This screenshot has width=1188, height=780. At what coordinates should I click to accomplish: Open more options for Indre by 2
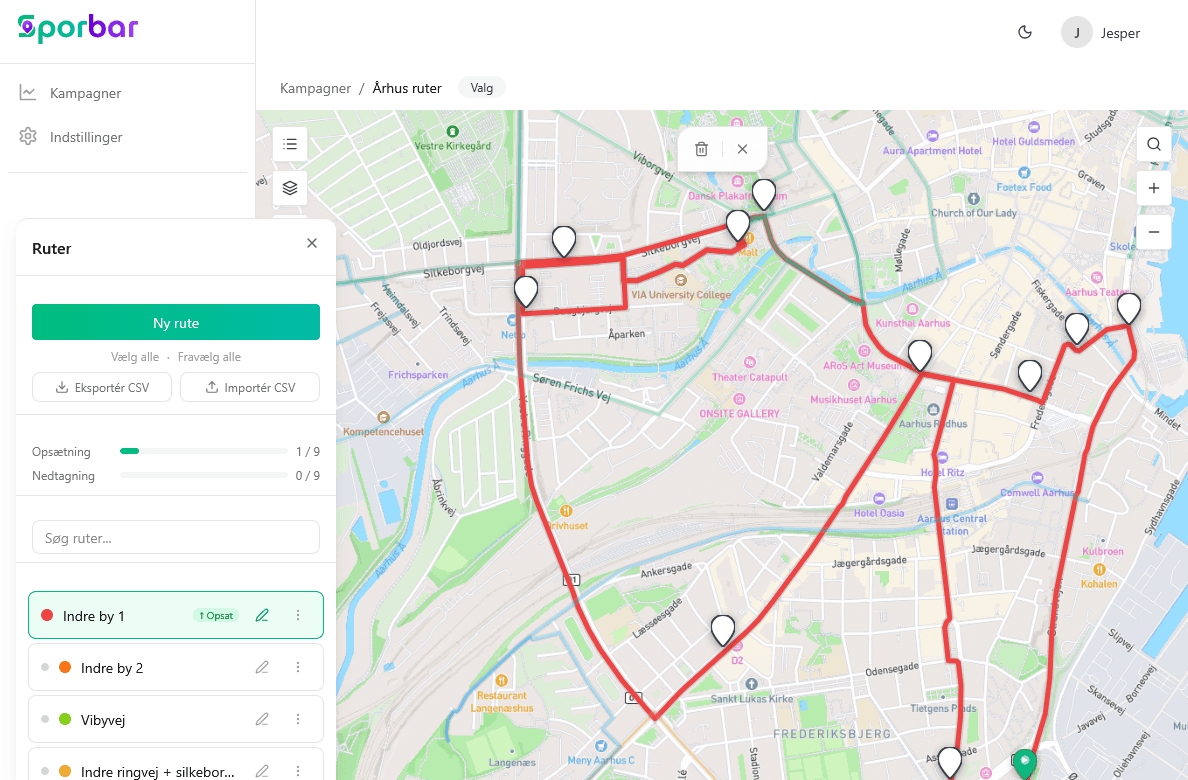tap(298, 668)
